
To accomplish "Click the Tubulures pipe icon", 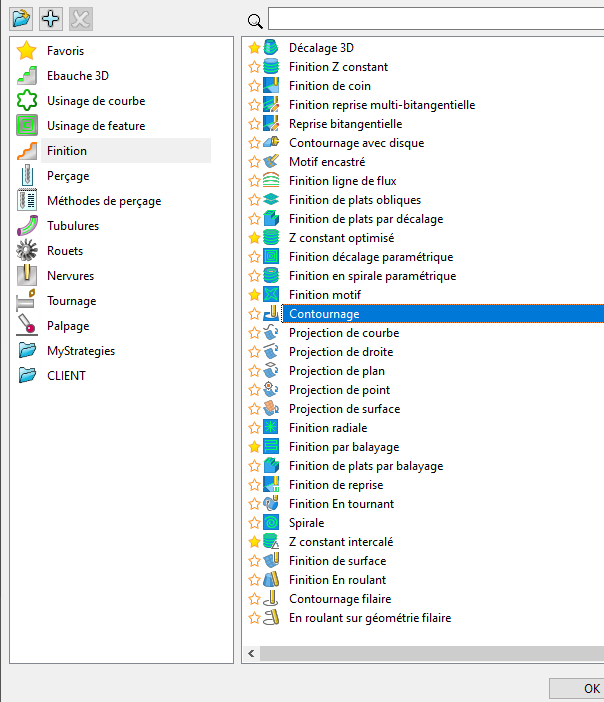I will pyautogui.click(x=28, y=226).
